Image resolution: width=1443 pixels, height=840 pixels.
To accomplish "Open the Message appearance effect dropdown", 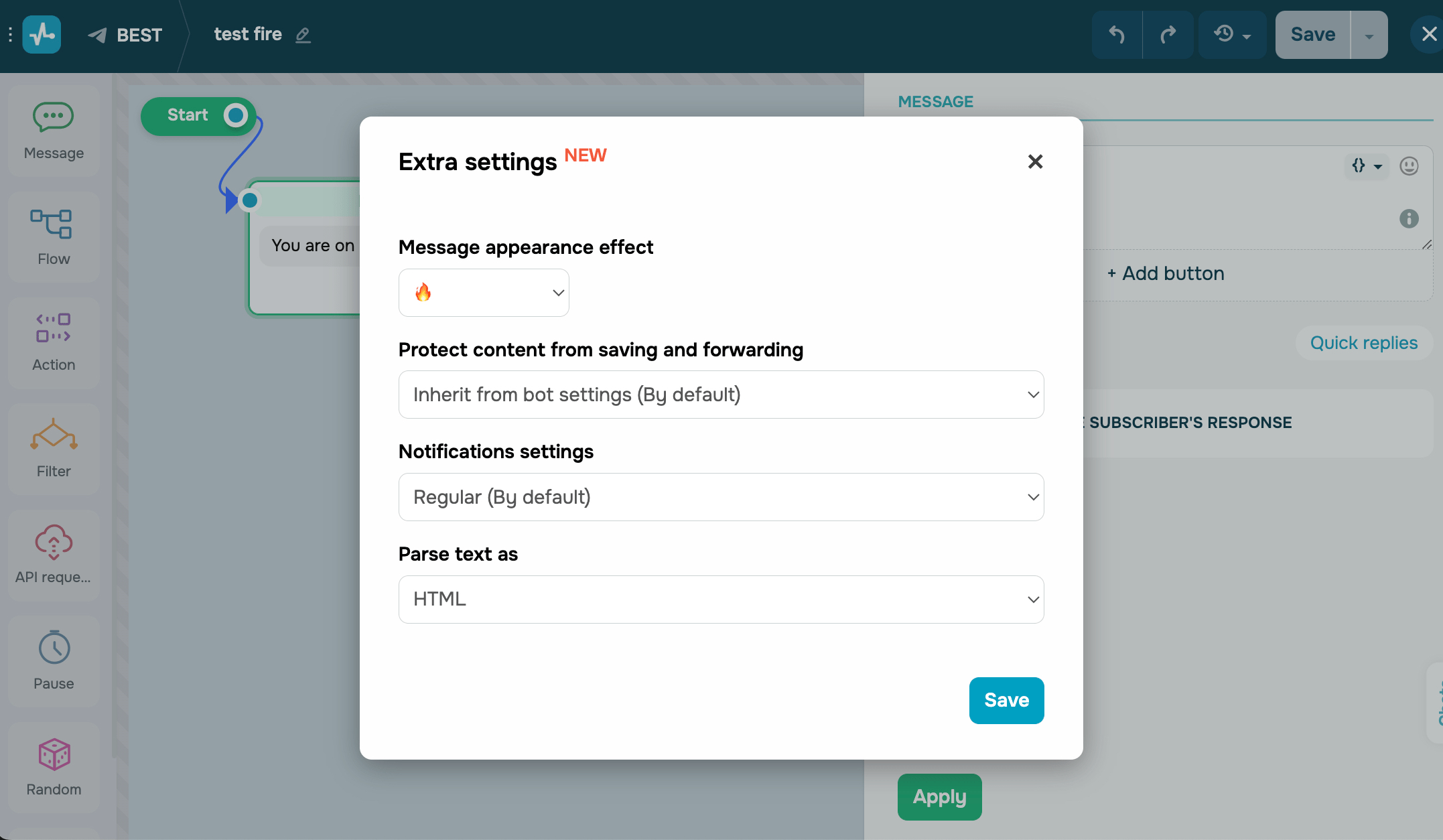I will [484, 293].
